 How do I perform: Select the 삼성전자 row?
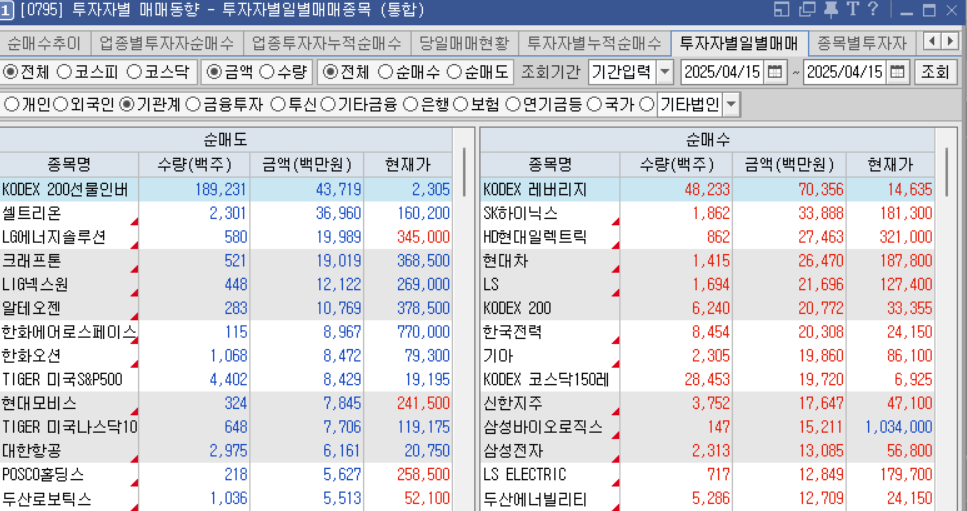click(708, 451)
